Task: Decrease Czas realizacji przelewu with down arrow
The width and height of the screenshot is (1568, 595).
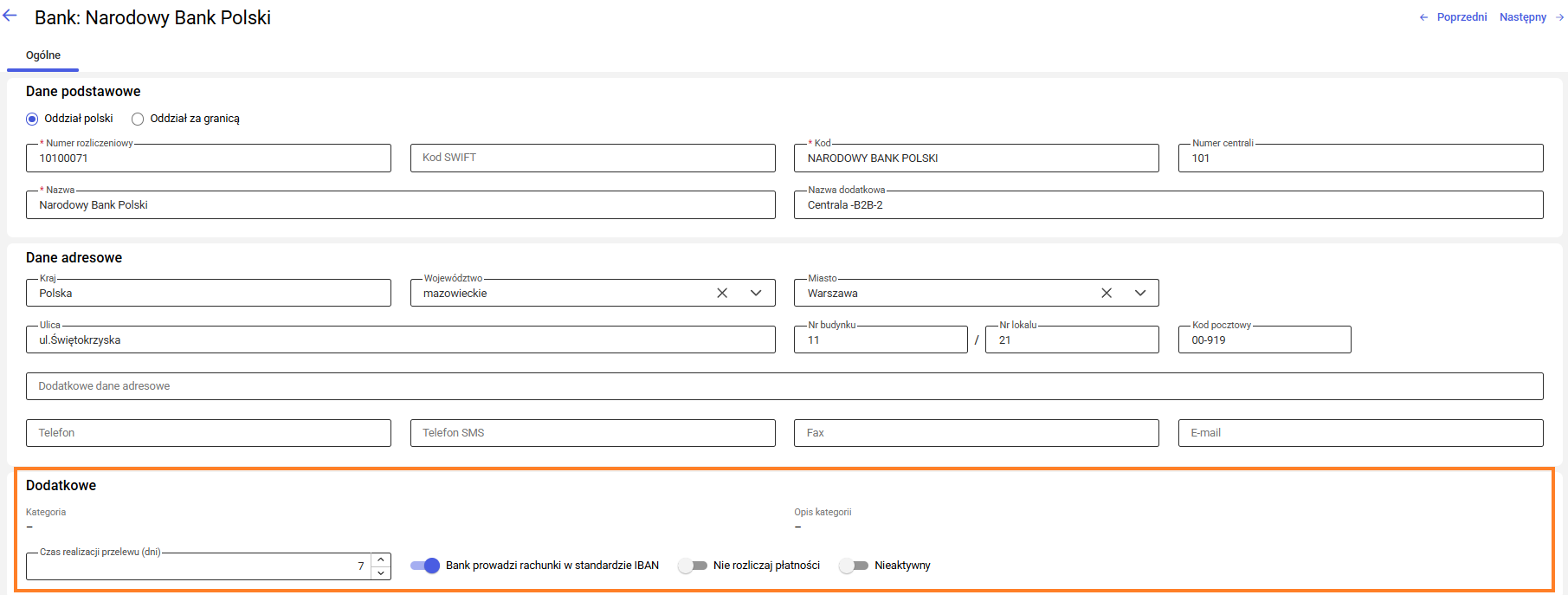Action: 381,573
